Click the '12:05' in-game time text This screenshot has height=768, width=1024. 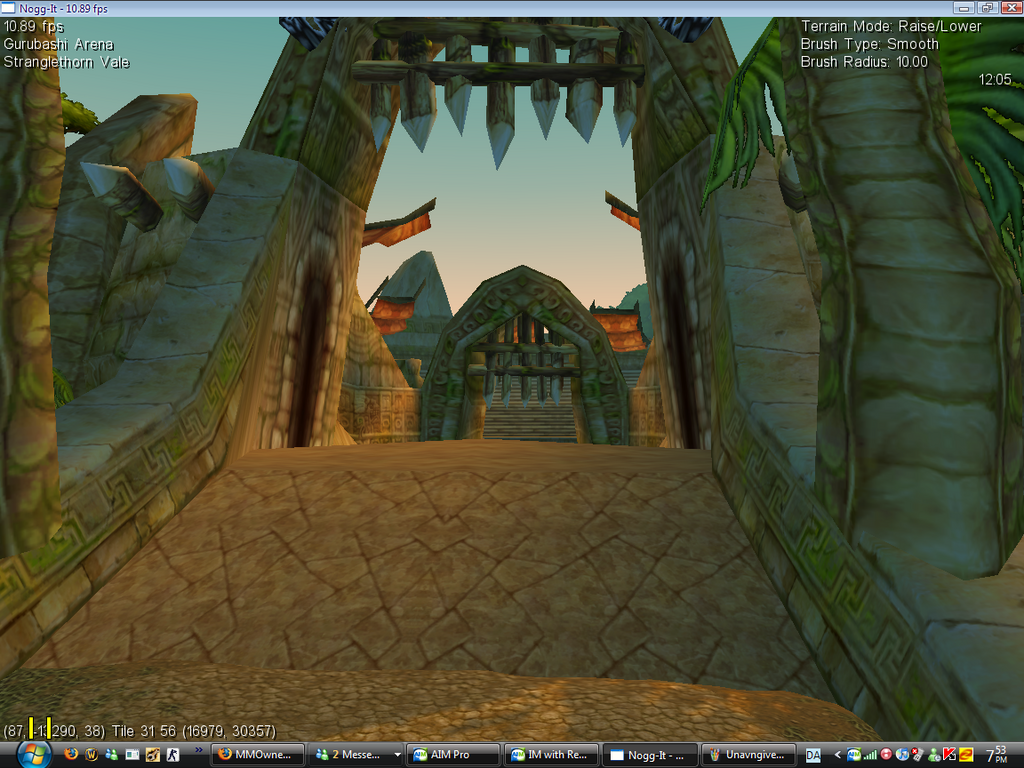pos(995,80)
